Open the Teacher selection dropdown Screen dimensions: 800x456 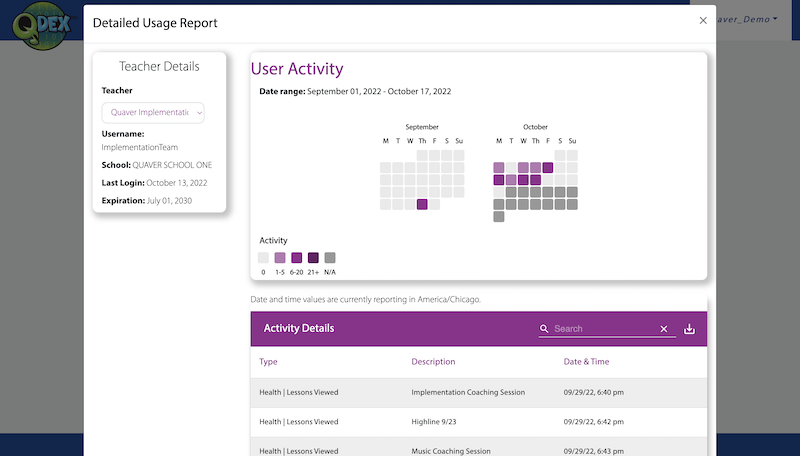point(153,113)
